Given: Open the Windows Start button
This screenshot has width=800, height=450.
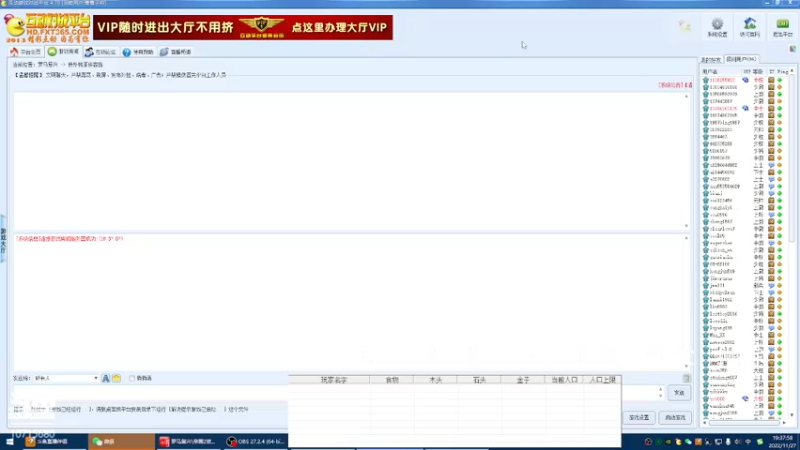Looking at the screenshot, I should pos(10,442).
